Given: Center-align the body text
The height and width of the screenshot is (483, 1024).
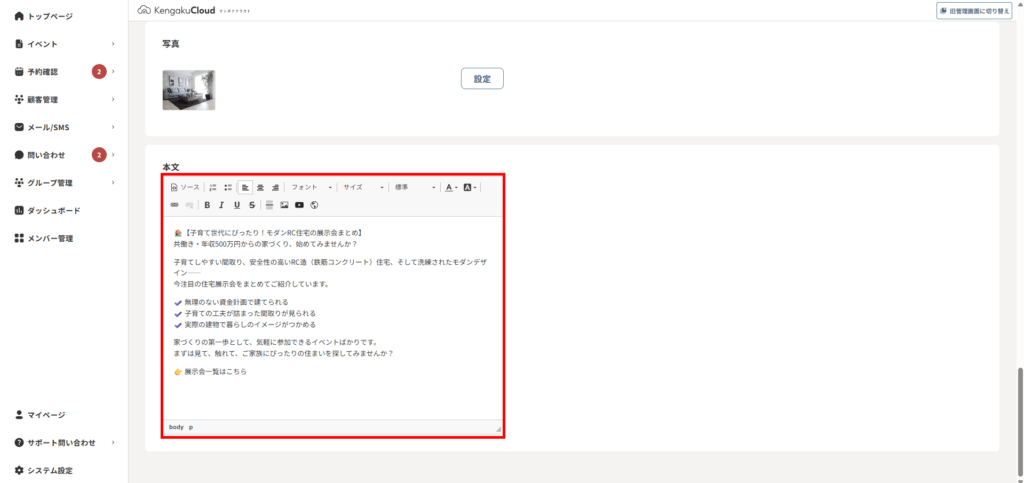Looking at the screenshot, I should 261,187.
